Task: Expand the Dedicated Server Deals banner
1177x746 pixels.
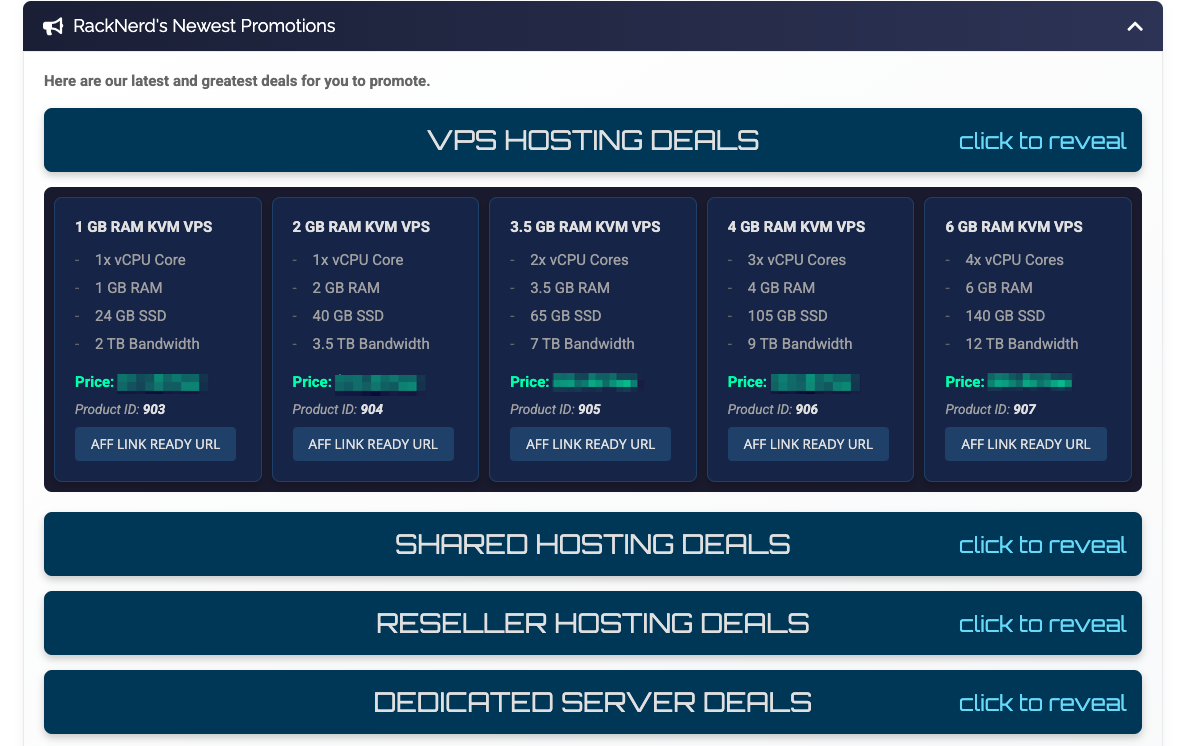Action: click(x=592, y=702)
